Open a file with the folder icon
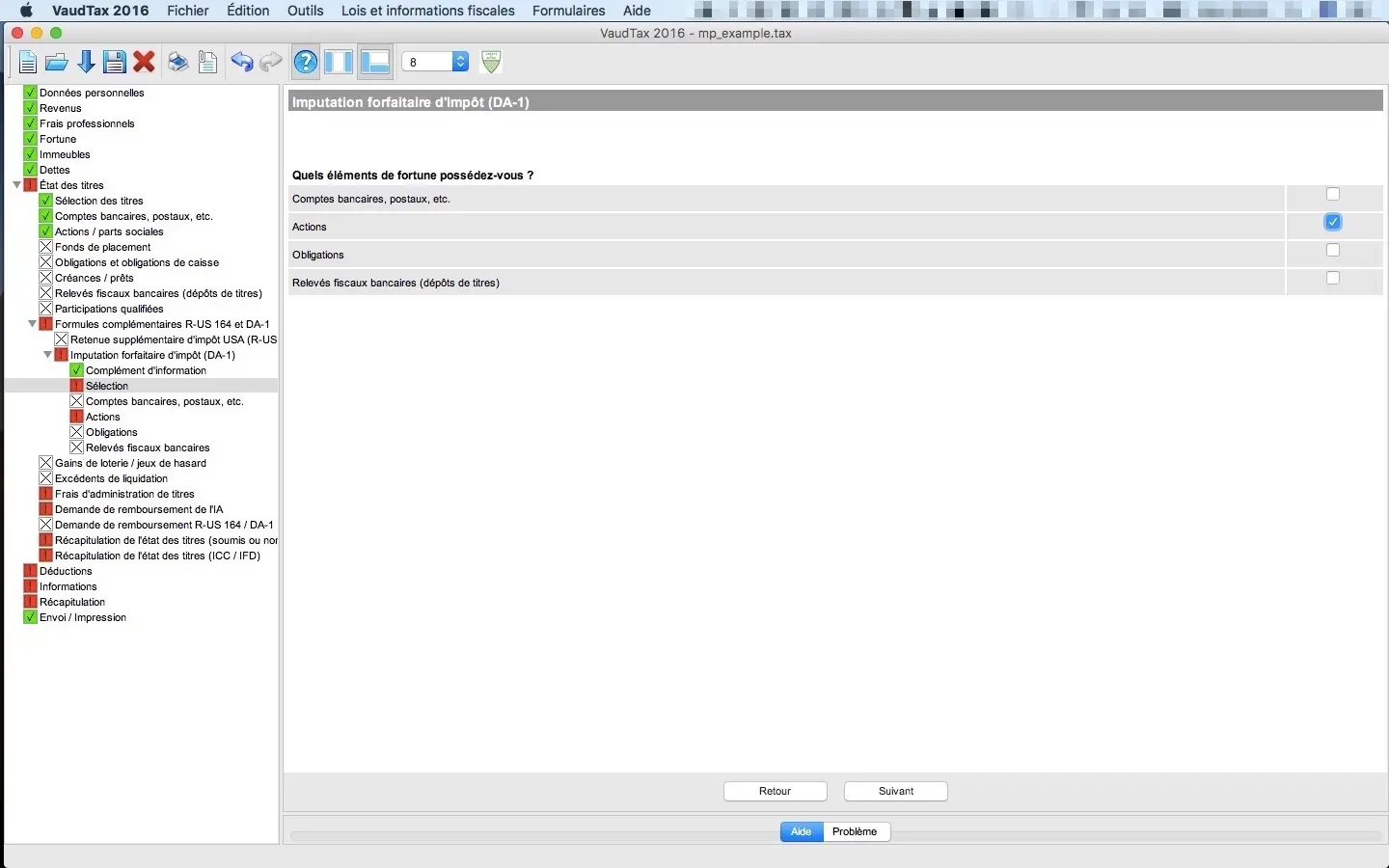 (57, 63)
